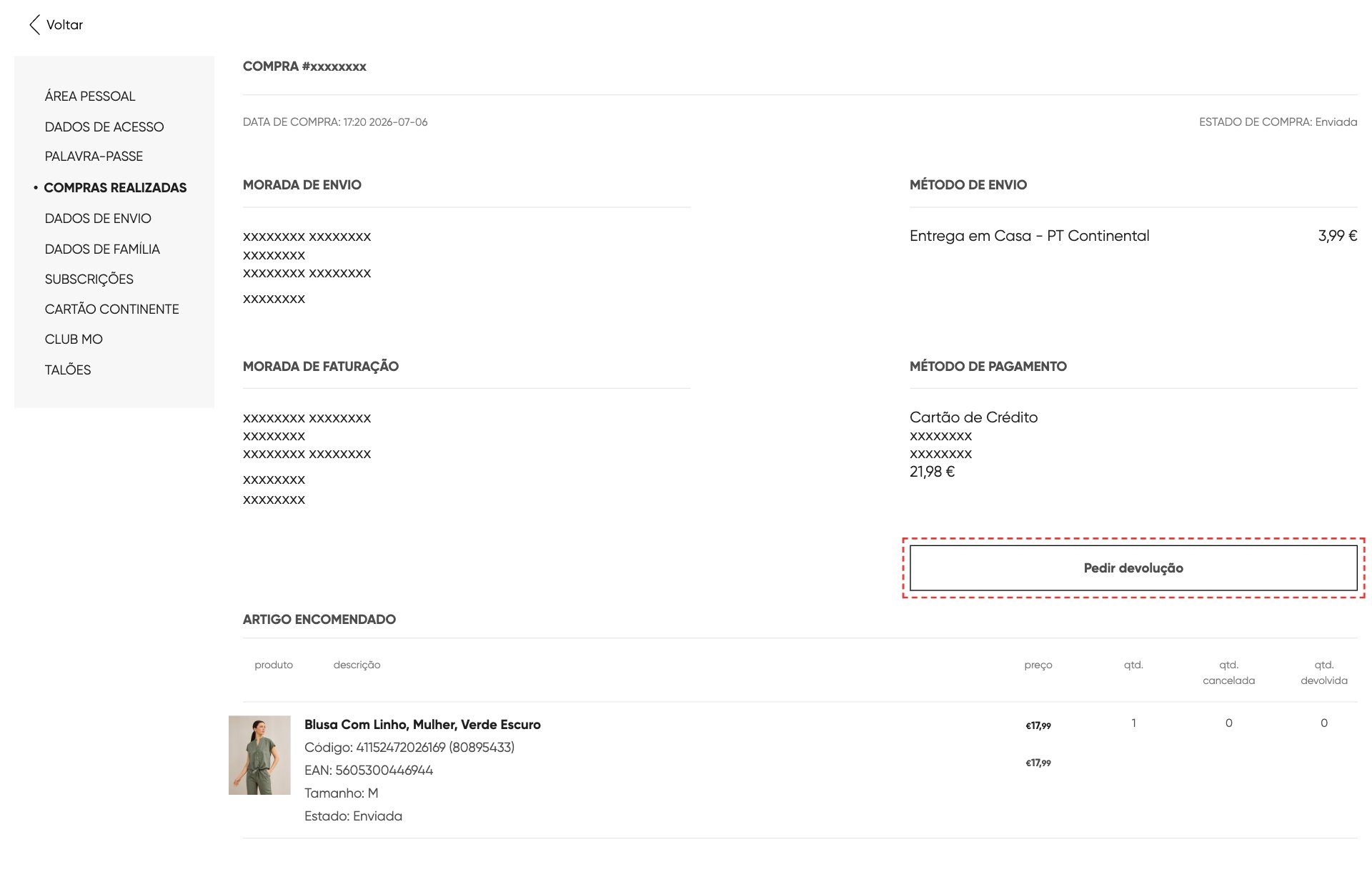The width and height of the screenshot is (1372, 877).
Task: Click product title Blusa Com Linho, Mulher, Verde Escuro
Action: pyautogui.click(x=422, y=725)
